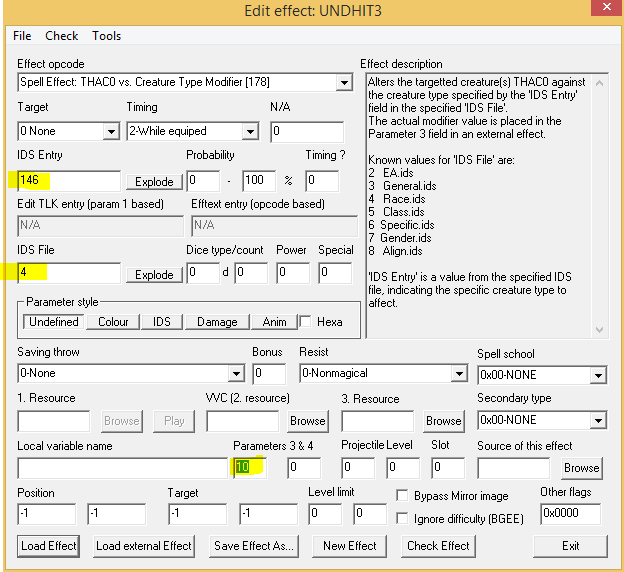This screenshot has height=572, width=624.
Task: Select the Undefined parameter style
Action: (53, 322)
